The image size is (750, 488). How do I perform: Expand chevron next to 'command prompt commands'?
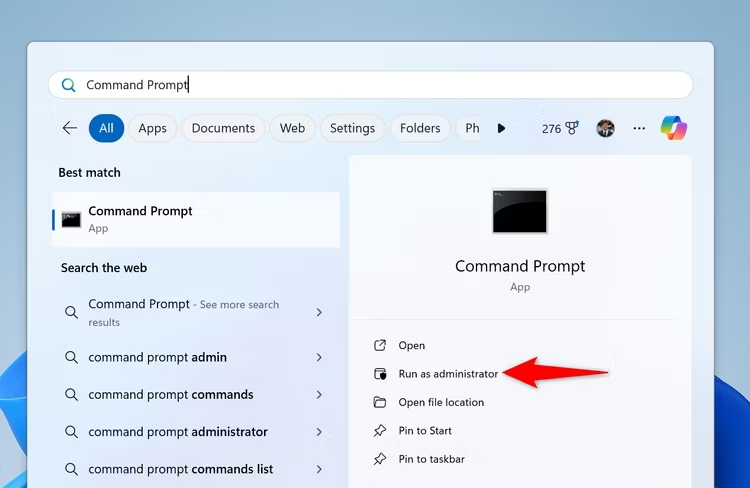pos(319,395)
